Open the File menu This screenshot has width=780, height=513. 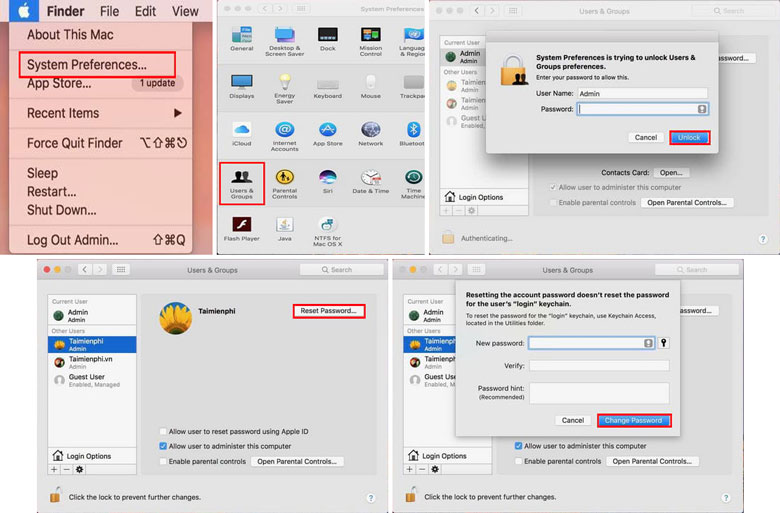[x=109, y=11]
